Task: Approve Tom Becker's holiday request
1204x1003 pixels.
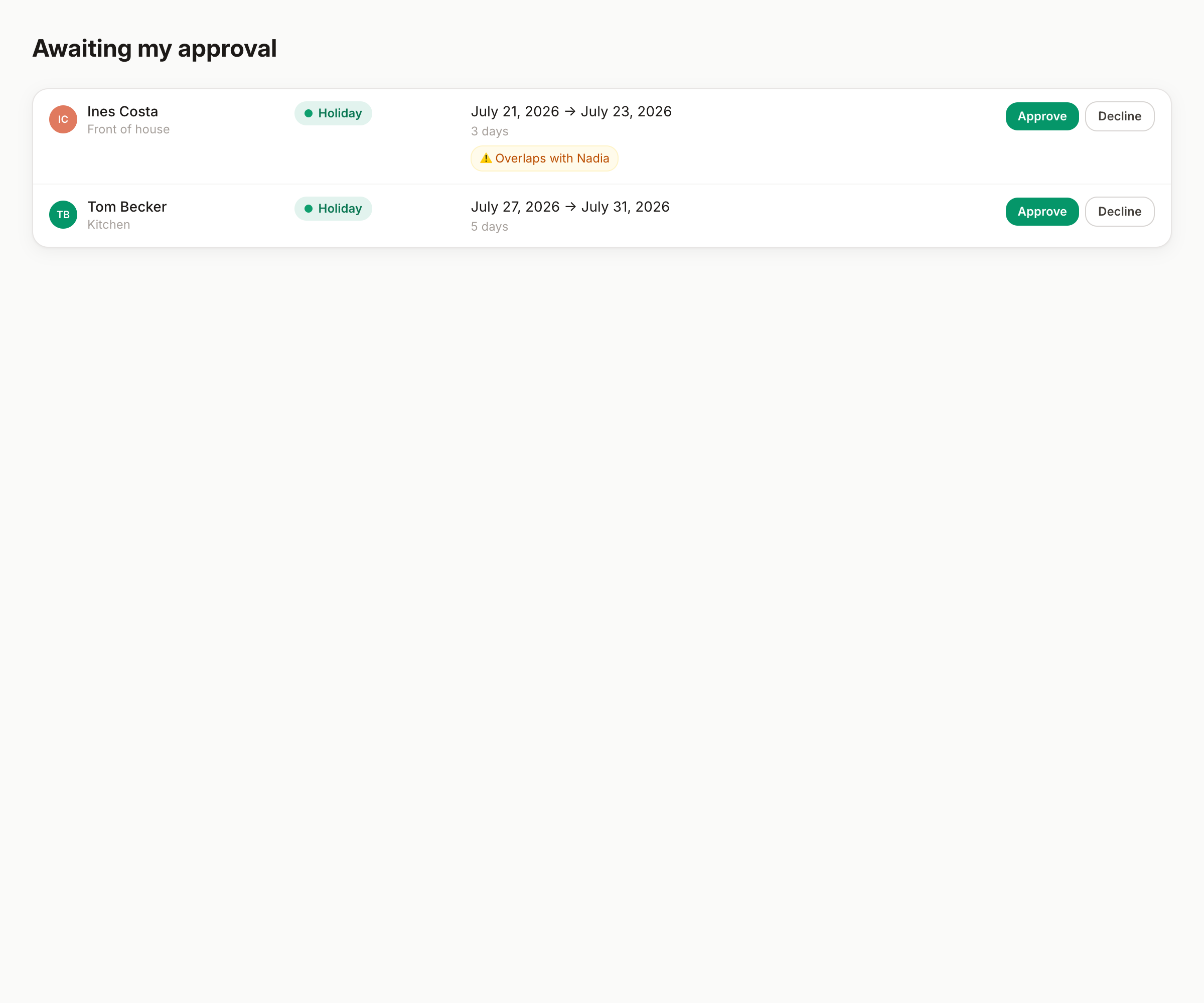Action: 1042,212
